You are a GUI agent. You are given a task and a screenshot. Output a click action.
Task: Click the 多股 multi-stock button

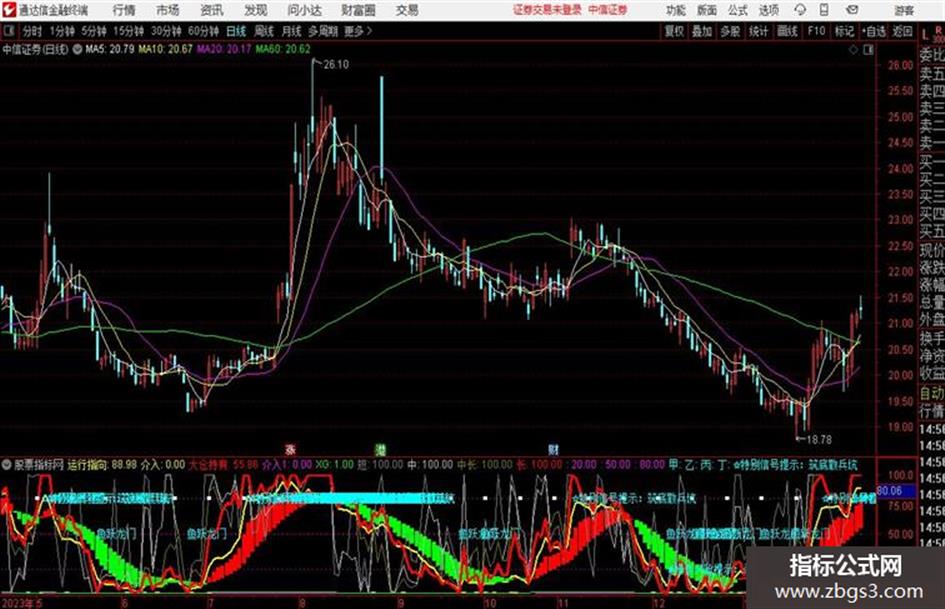pyautogui.click(x=730, y=31)
